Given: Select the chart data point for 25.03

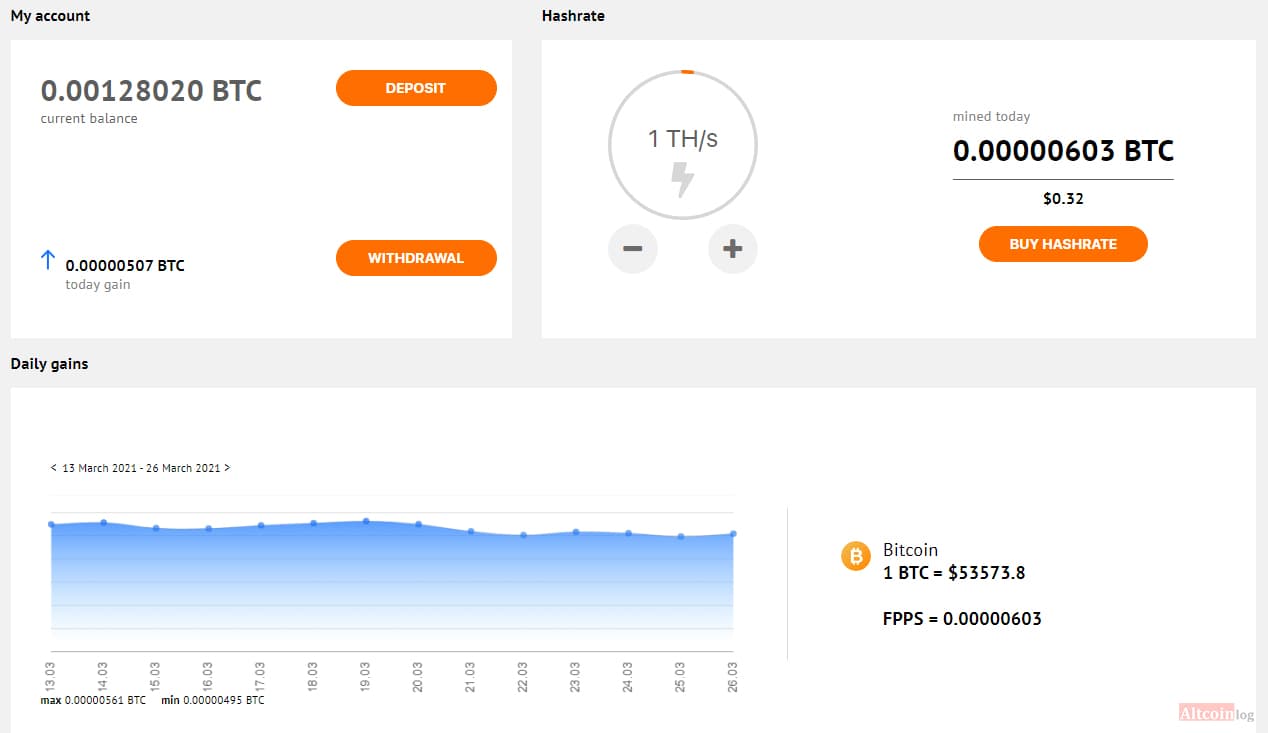Looking at the screenshot, I should click(x=681, y=536).
